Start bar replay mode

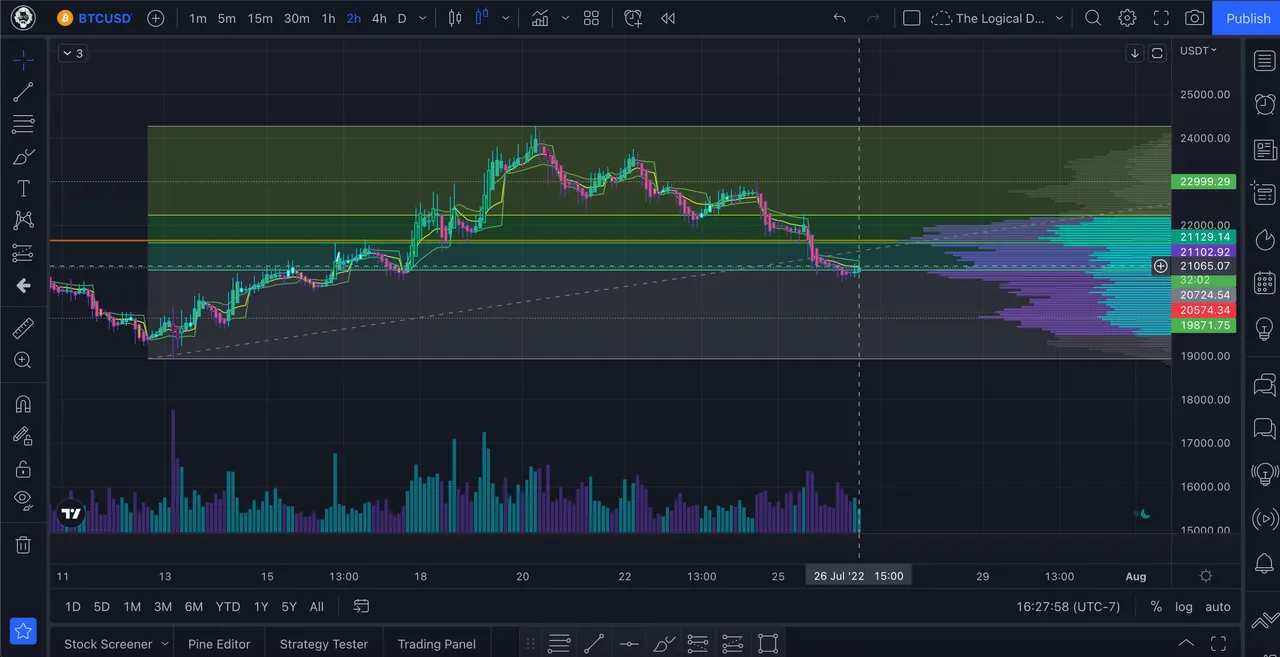667,18
